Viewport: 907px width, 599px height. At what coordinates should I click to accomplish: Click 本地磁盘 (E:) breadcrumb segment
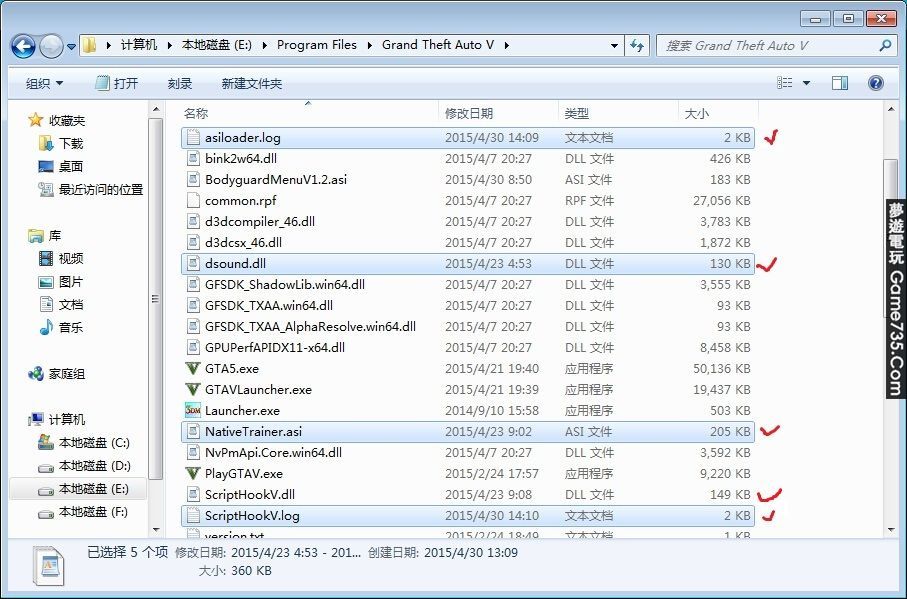[x=217, y=45]
